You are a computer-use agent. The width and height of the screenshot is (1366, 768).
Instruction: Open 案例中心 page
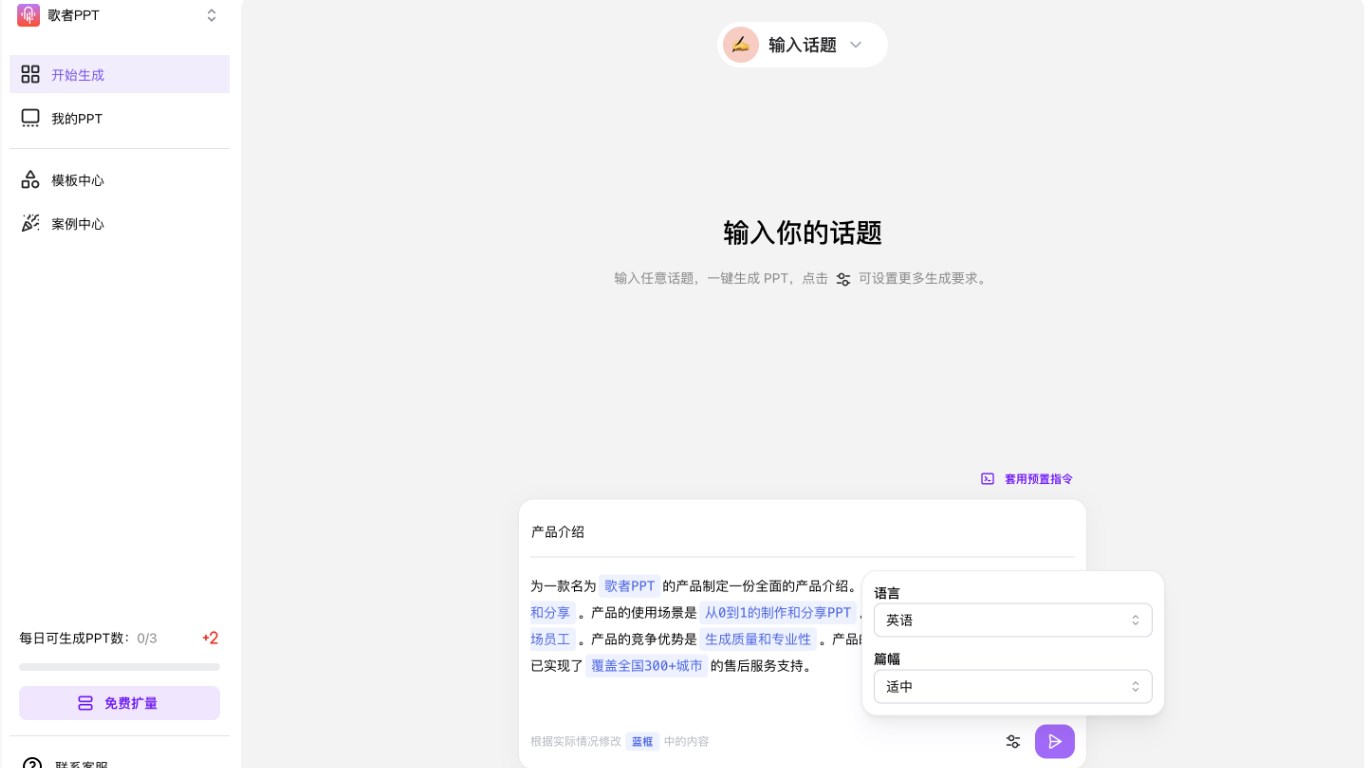[120, 224]
